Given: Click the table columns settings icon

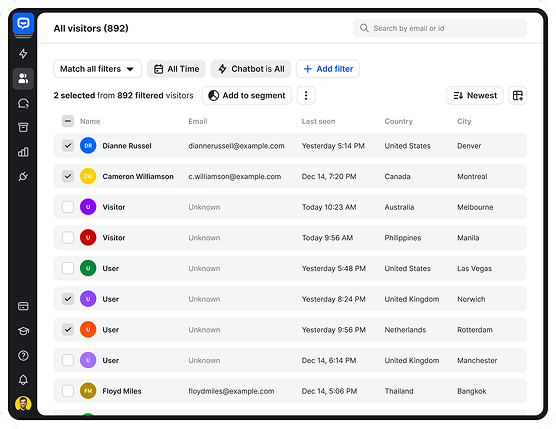Looking at the screenshot, I should pyautogui.click(x=518, y=96).
